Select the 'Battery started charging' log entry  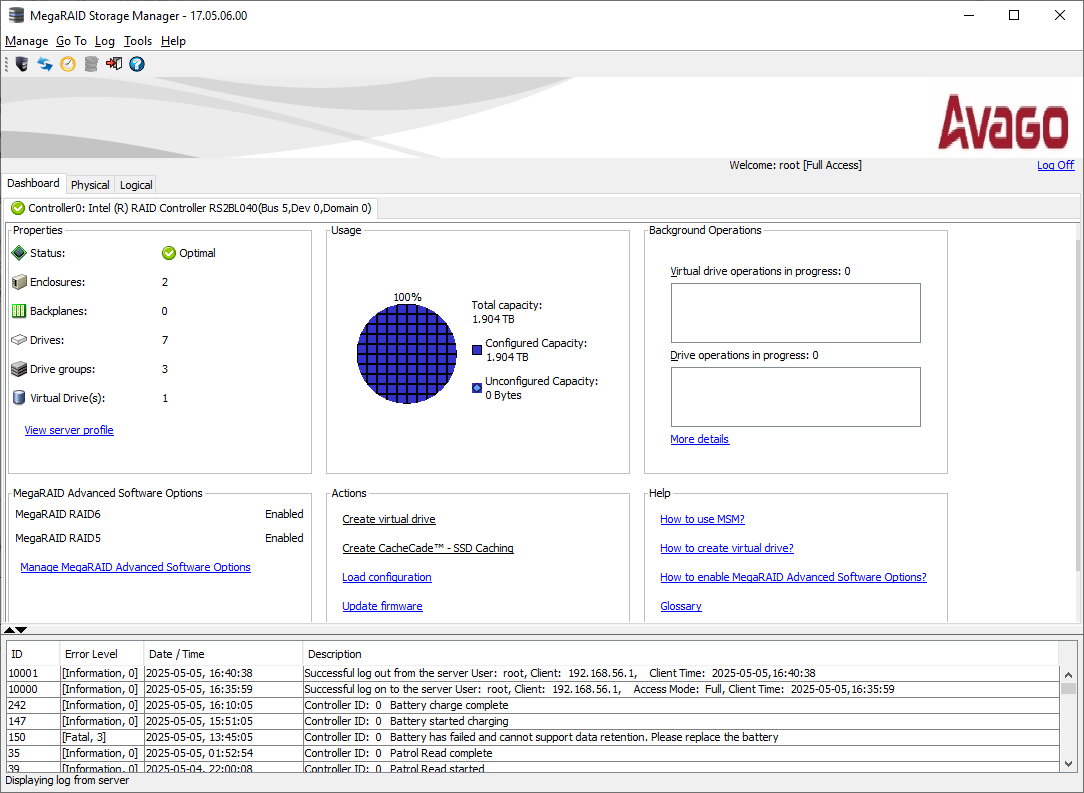[533, 721]
